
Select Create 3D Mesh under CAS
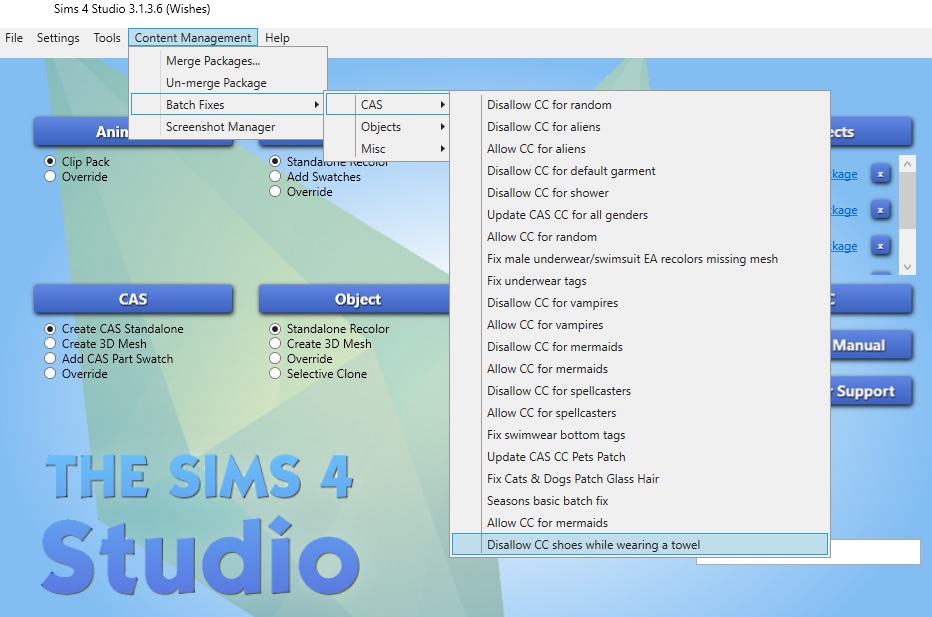coord(50,344)
